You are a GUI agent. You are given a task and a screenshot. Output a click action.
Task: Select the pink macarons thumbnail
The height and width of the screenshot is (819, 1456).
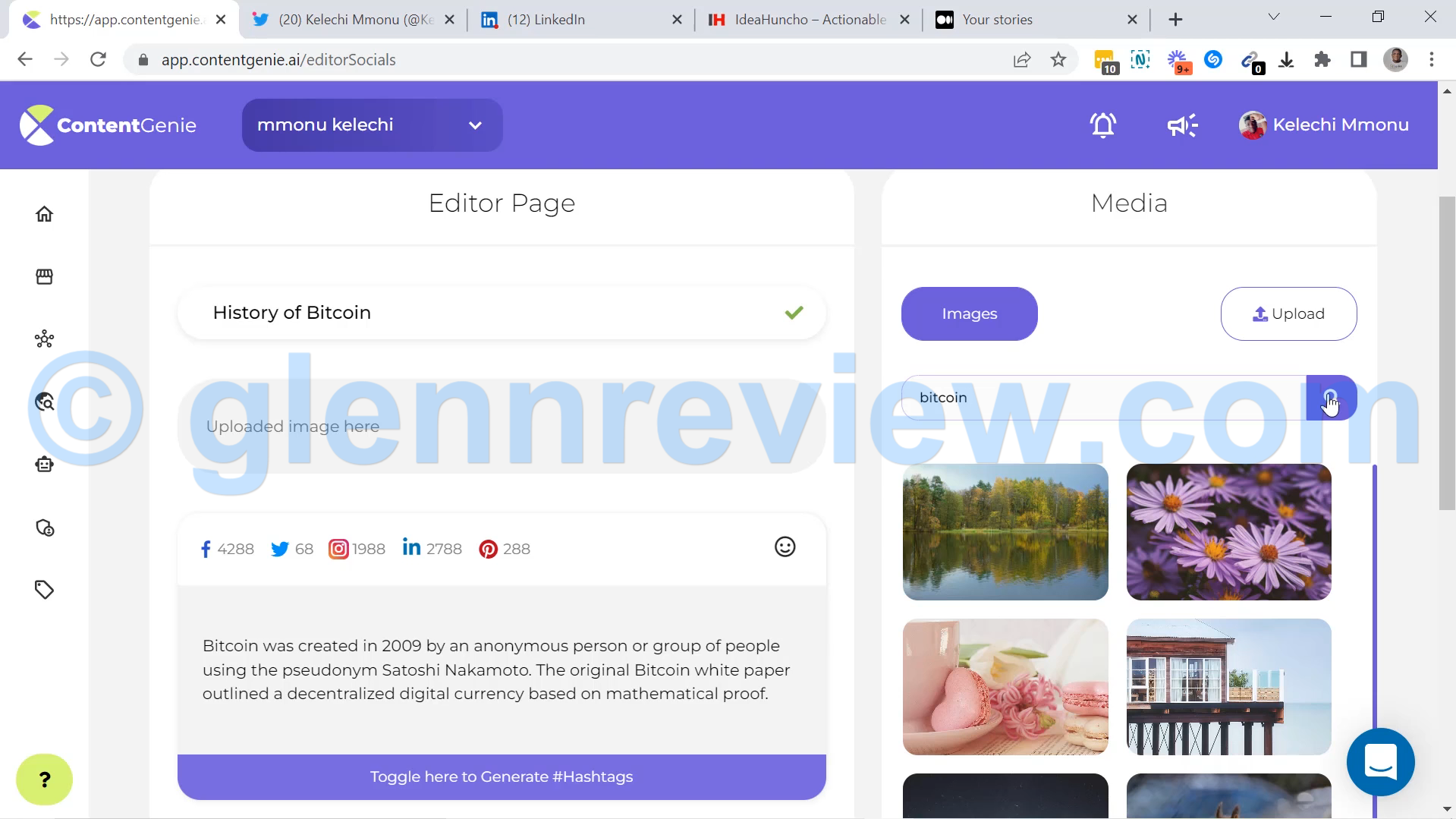[x=1005, y=687]
